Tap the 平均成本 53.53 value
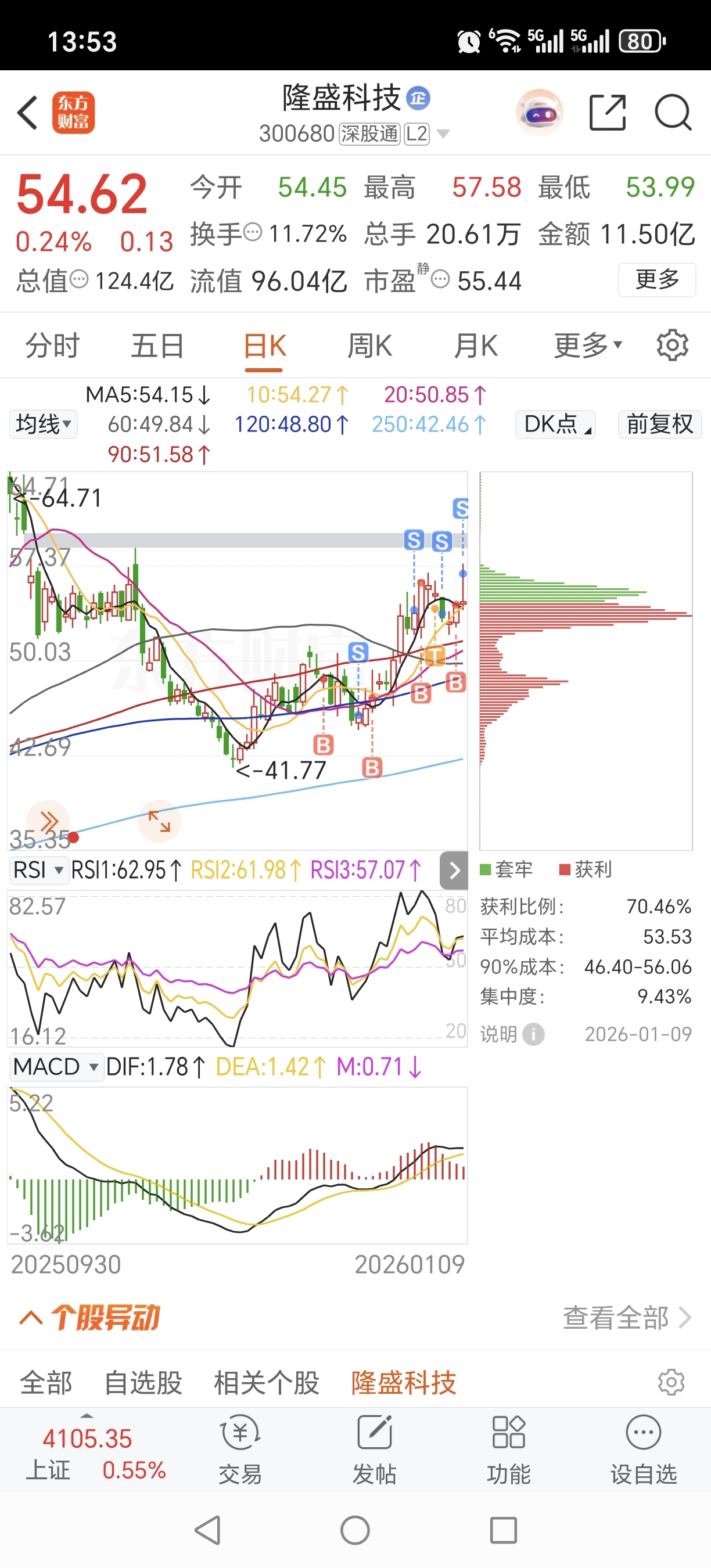 pos(667,936)
